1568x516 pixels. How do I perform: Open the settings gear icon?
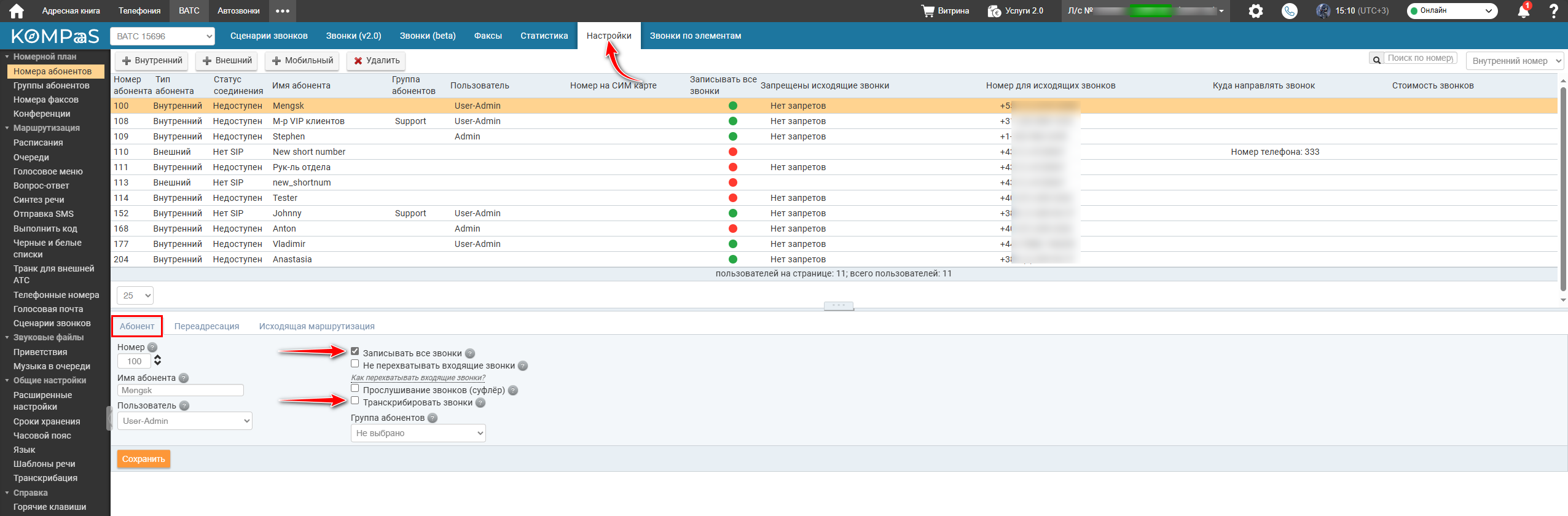[x=1256, y=11]
